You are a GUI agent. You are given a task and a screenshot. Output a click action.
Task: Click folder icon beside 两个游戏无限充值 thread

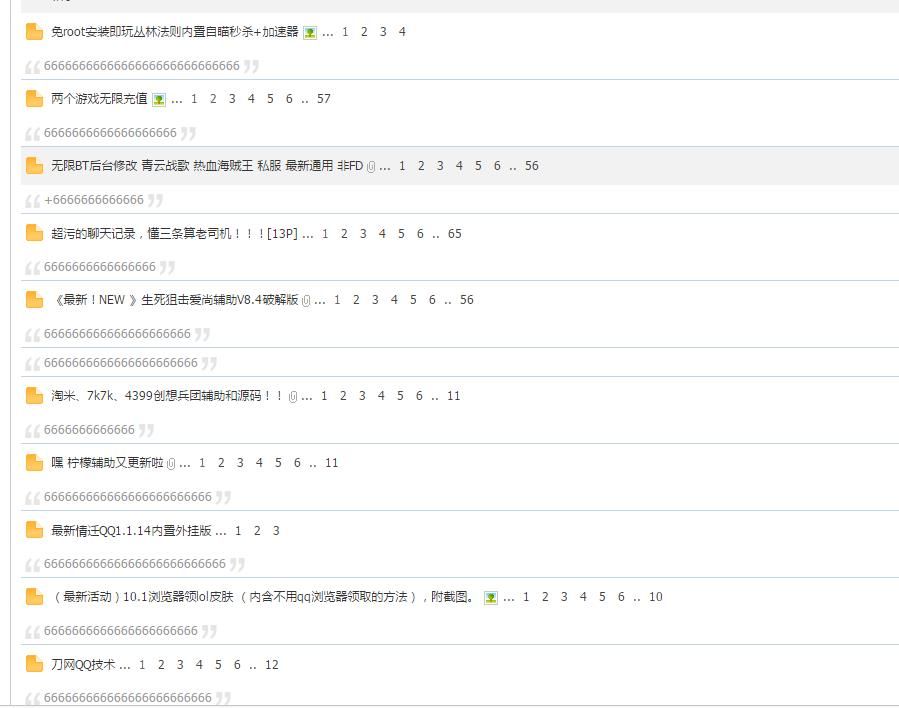tap(34, 99)
